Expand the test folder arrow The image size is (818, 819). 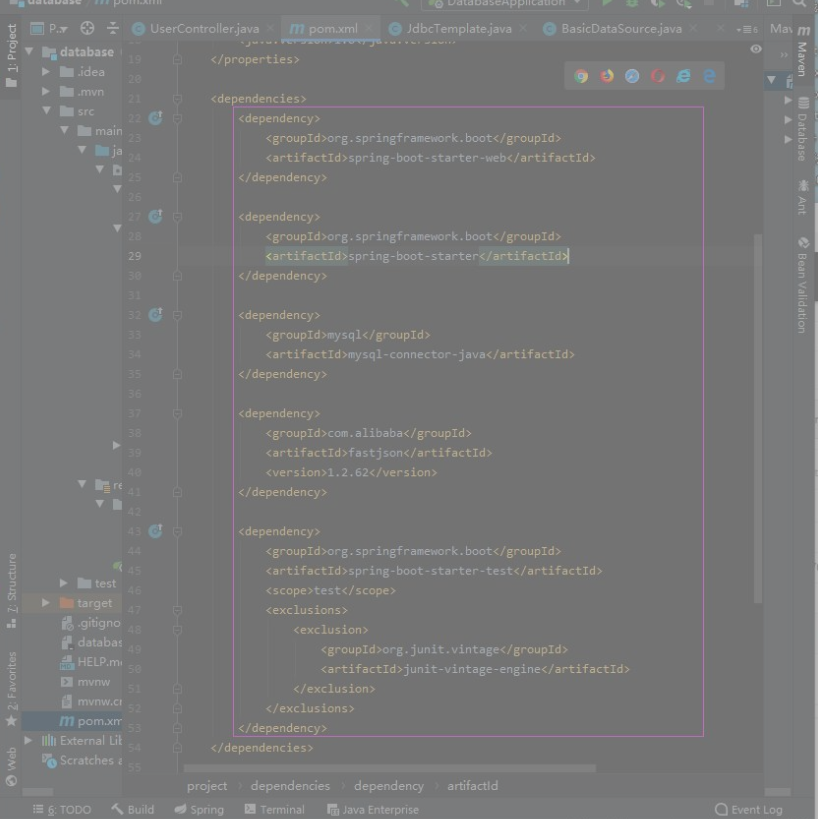pyautogui.click(x=63, y=583)
